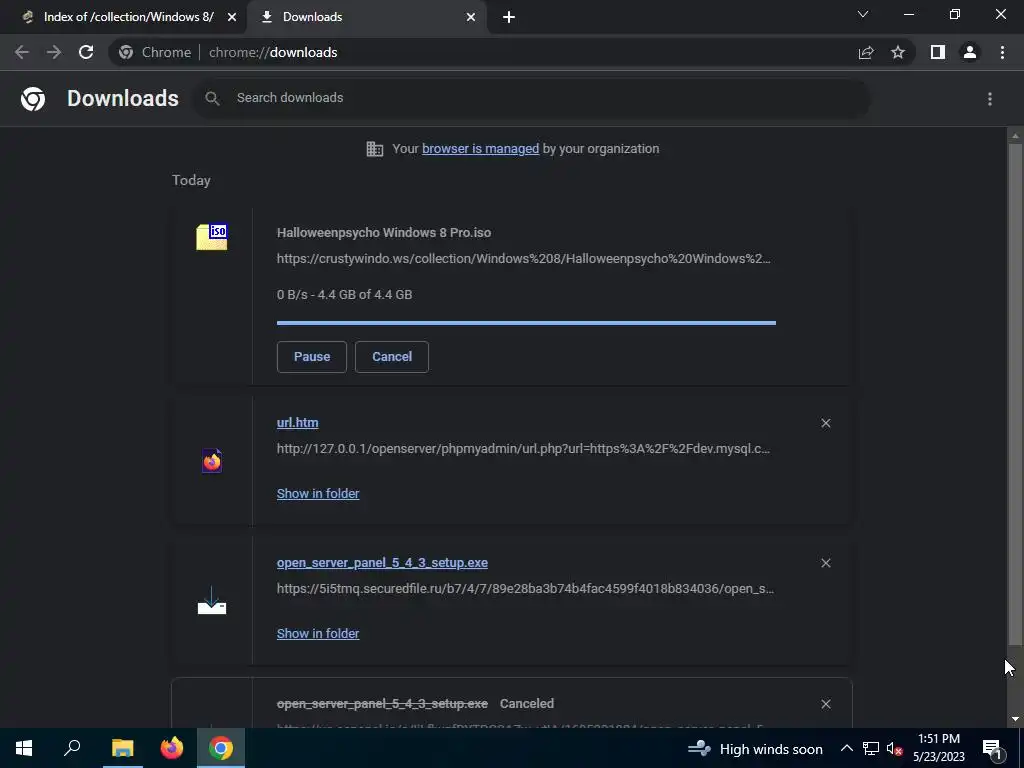Click the share page icon in address bar
Screen dimensions: 1024x768
click(x=866, y=52)
